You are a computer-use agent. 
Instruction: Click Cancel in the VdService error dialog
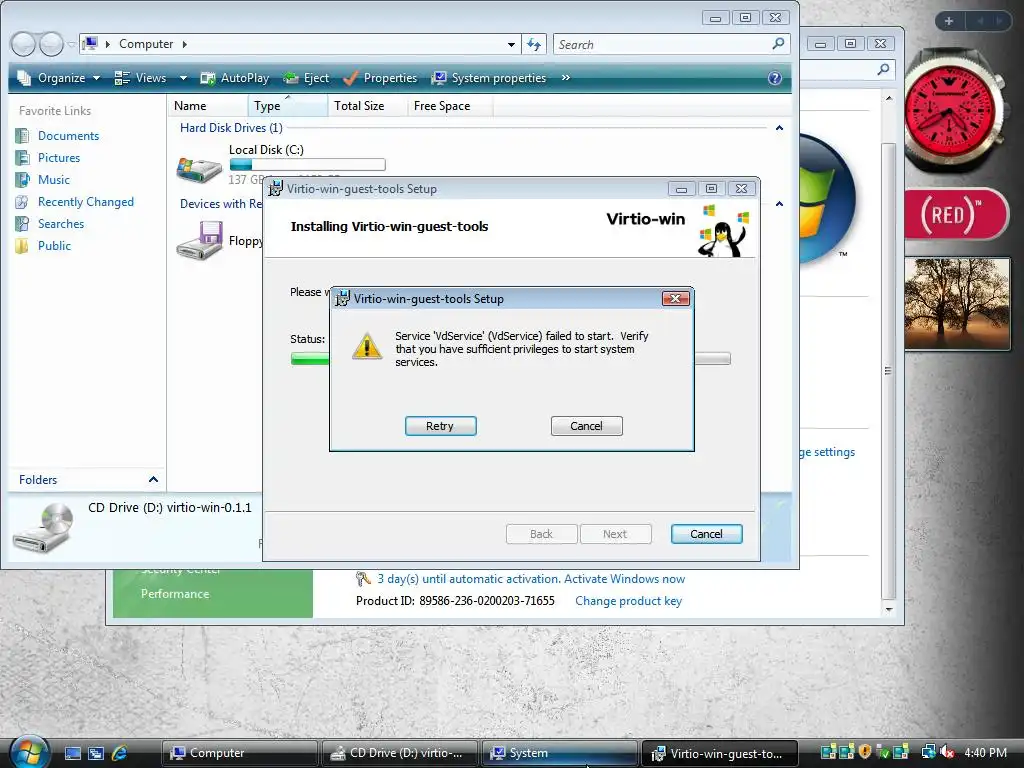(586, 426)
